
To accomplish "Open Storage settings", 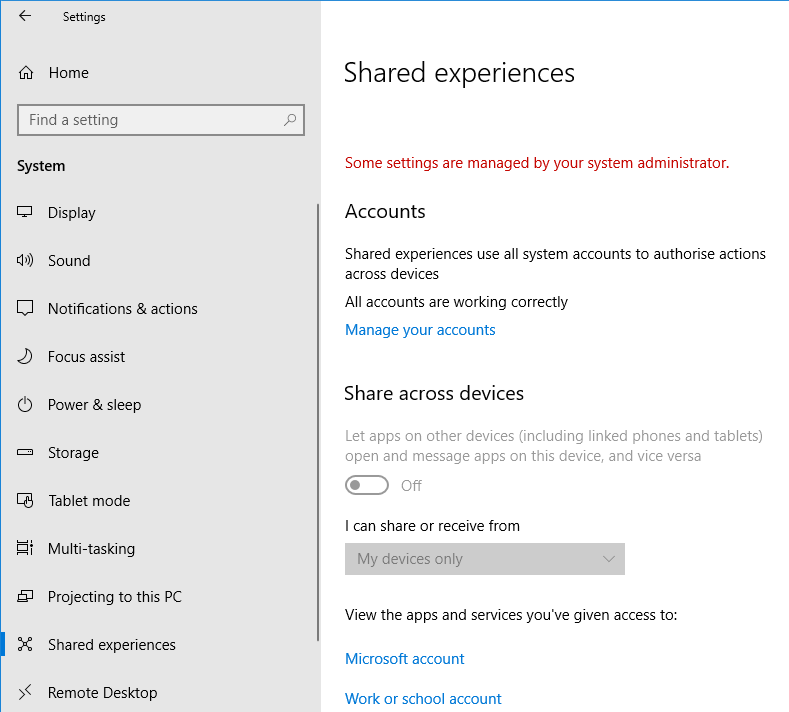I will [73, 453].
